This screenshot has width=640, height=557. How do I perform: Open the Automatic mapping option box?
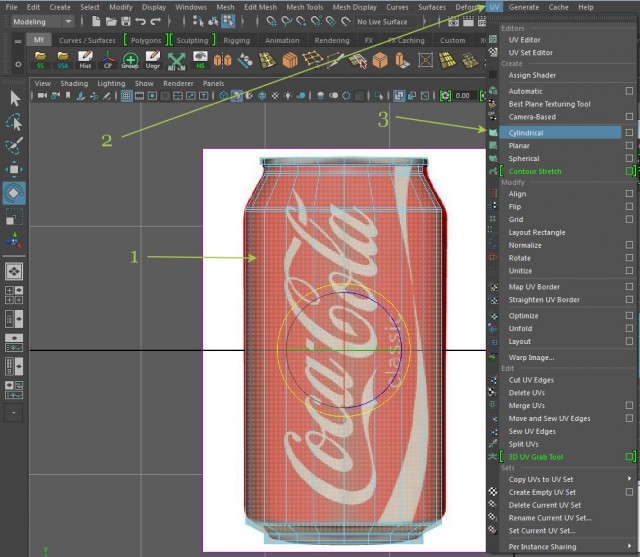[x=629, y=91]
